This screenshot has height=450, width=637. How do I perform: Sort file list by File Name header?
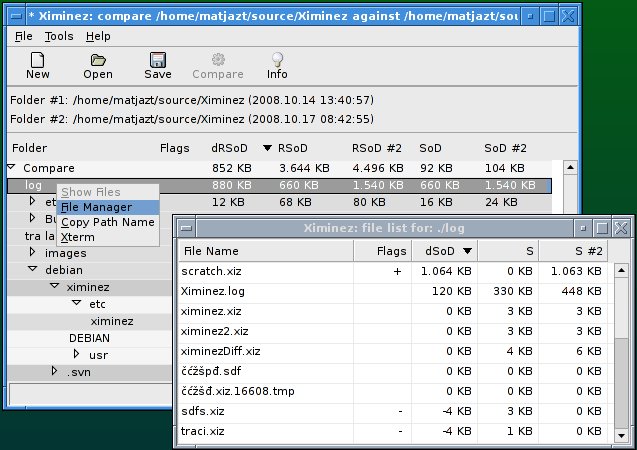[x=210, y=251]
